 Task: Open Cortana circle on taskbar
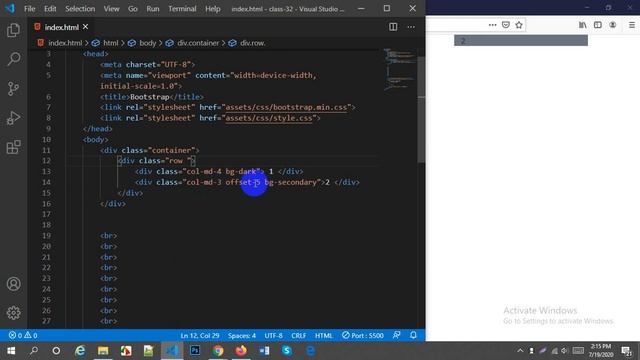point(56,351)
